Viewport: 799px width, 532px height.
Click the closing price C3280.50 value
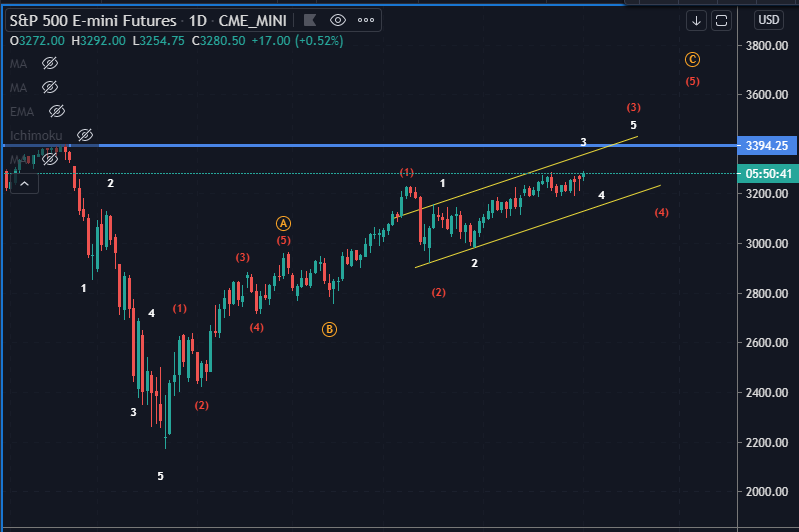click(218, 41)
